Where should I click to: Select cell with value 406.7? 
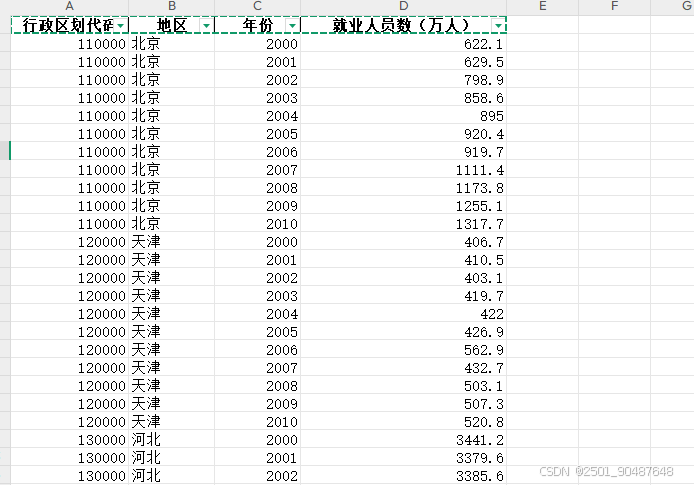click(x=403, y=242)
